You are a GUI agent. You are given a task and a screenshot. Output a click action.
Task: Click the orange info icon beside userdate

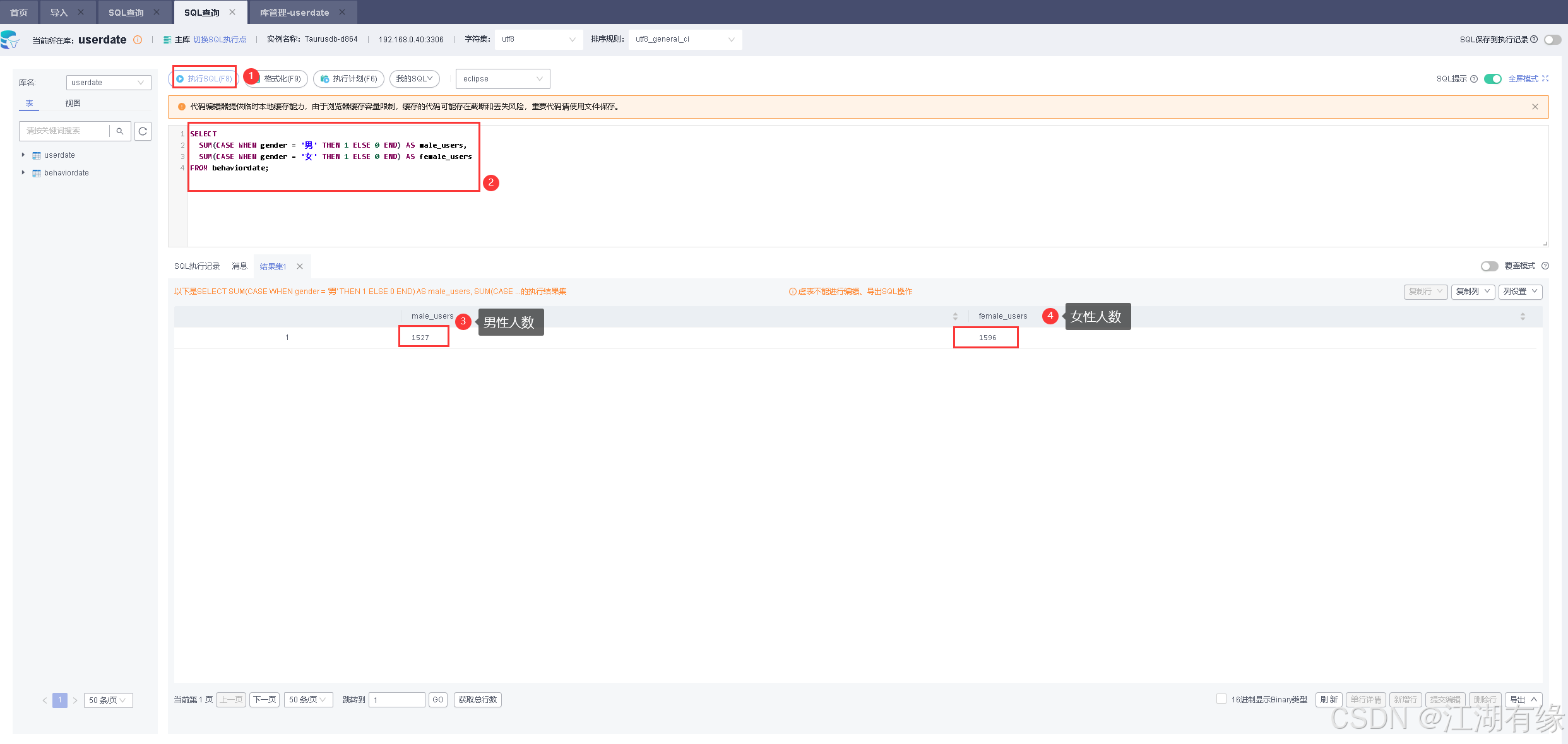tap(138, 40)
